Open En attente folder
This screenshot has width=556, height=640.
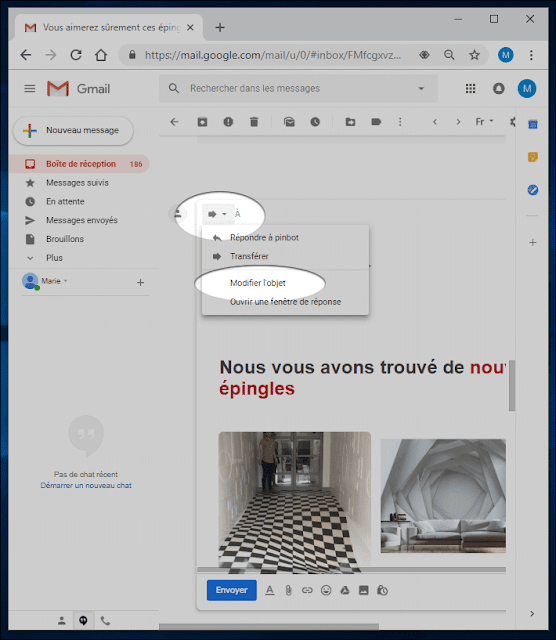79,201
